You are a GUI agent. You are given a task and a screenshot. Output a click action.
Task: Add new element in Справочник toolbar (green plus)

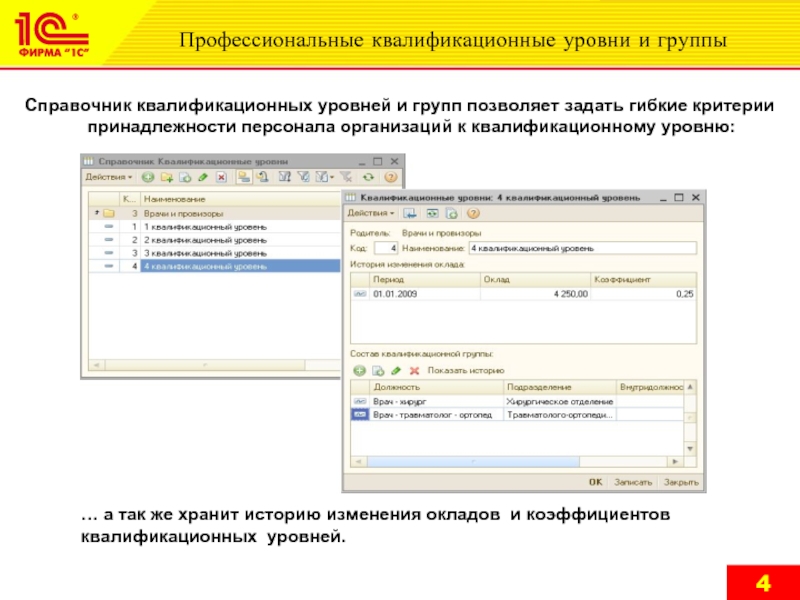click(148, 178)
